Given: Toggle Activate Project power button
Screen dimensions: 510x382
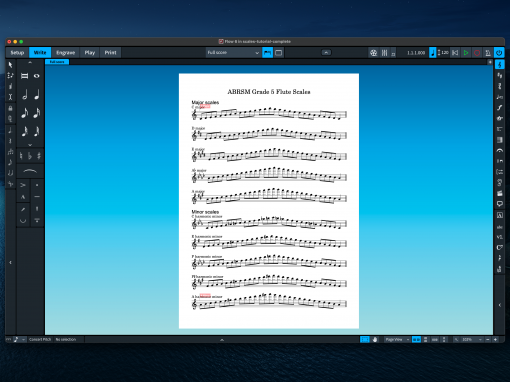Looking at the screenshot, I should (499, 53).
